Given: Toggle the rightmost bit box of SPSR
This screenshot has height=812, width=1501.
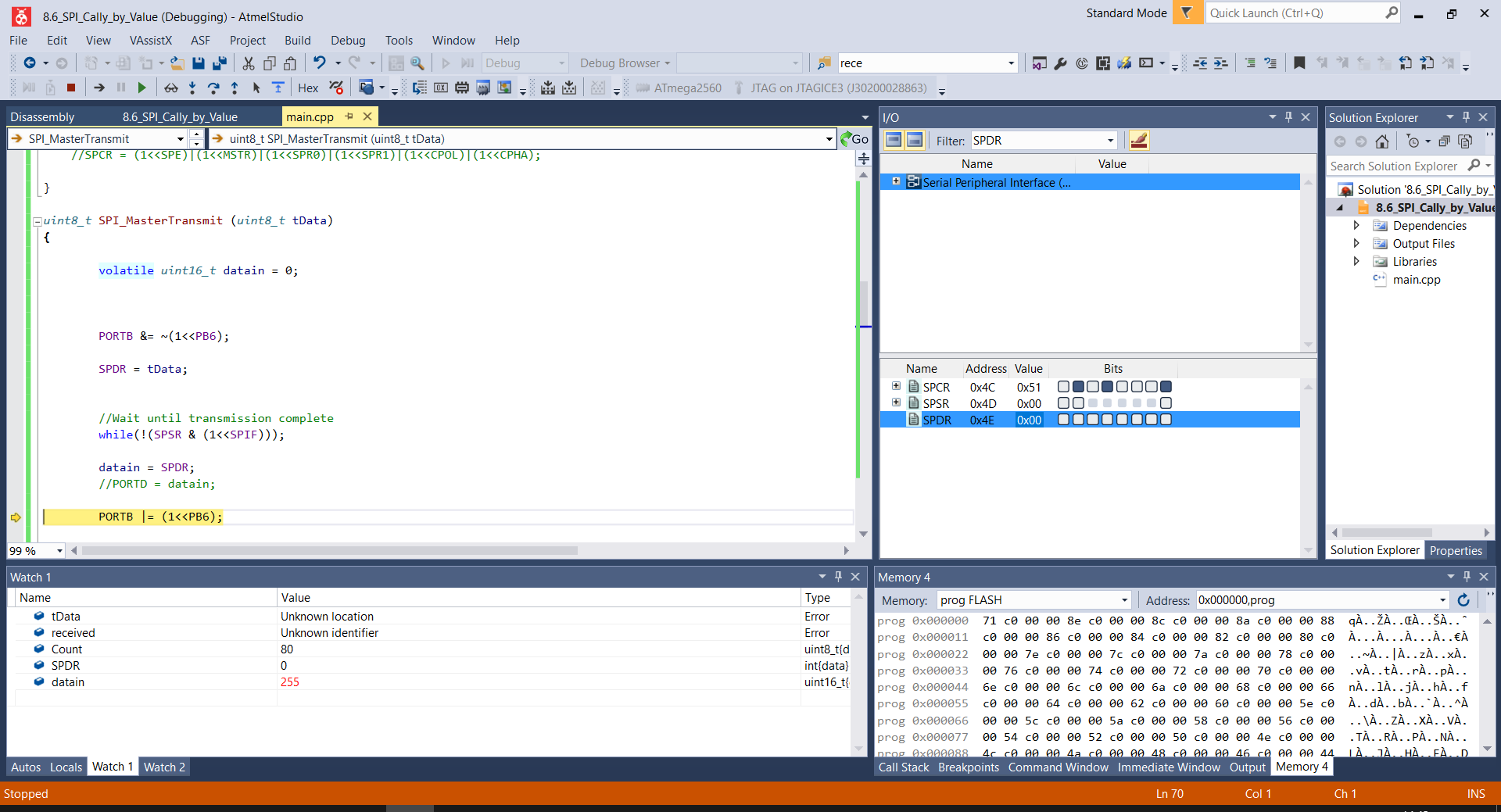Looking at the screenshot, I should point(1166,403).
